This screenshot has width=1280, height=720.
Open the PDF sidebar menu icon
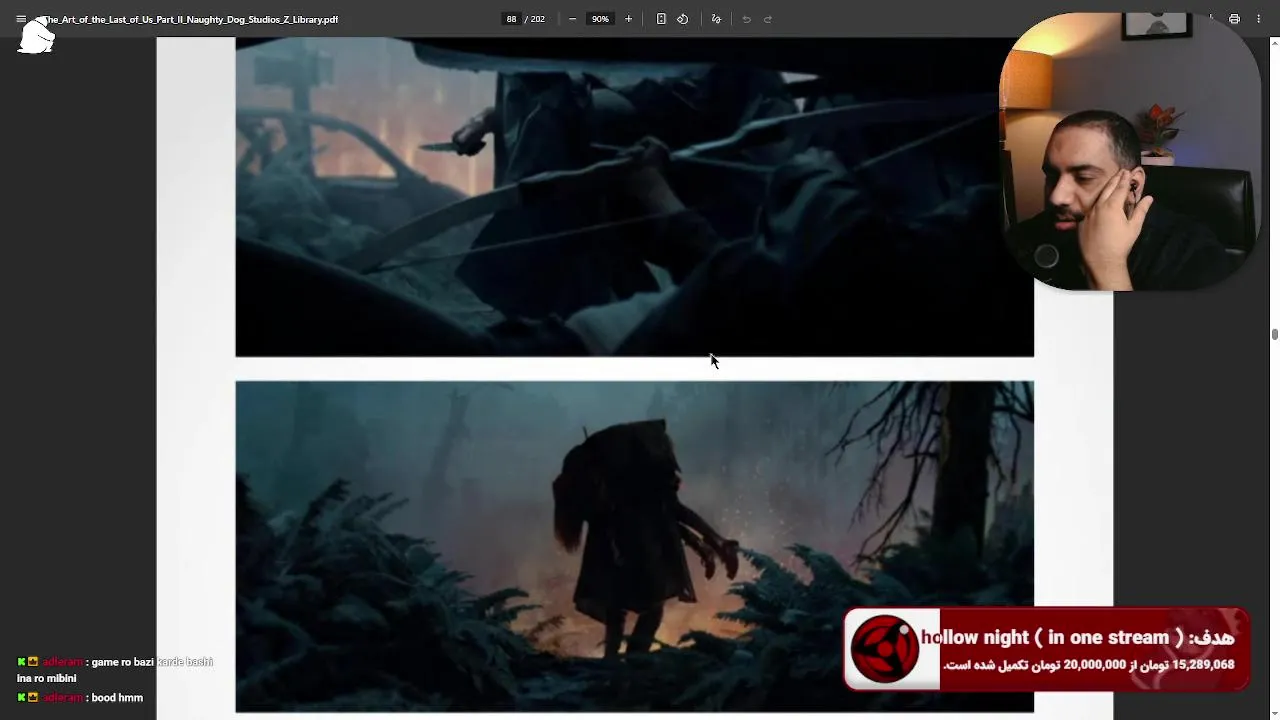click(x=21, y=19)
